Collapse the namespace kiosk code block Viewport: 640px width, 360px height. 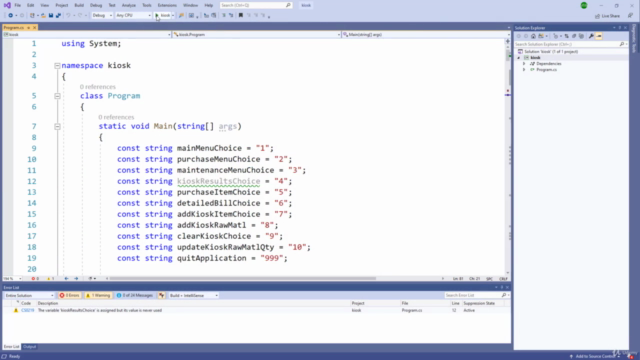click(57, 65)
